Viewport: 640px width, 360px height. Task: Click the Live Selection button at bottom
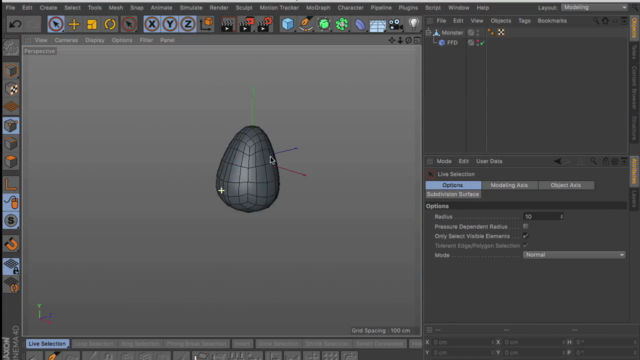click(x=47, y=344)
